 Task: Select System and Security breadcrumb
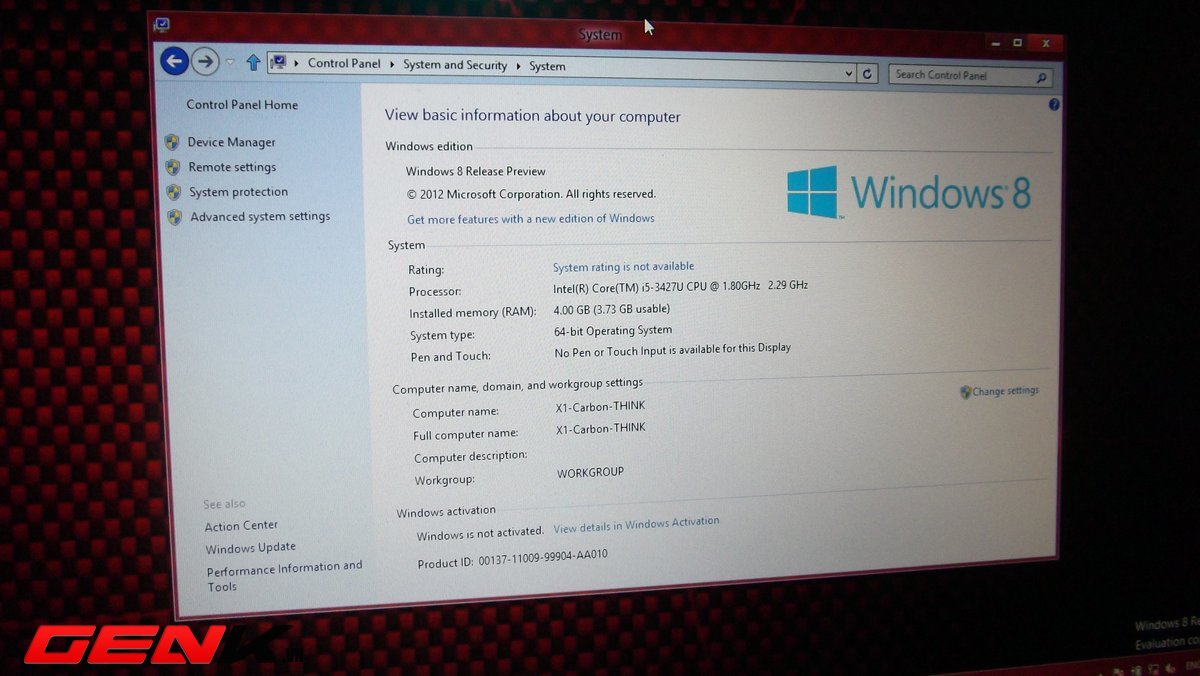click(x=455, y=65)
